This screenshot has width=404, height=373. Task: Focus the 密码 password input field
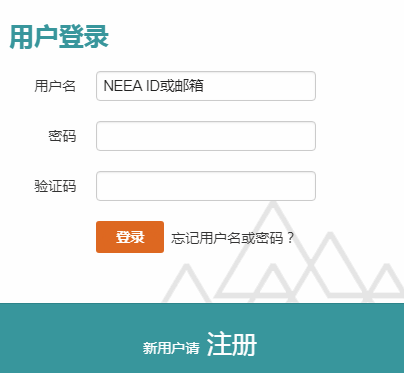pyautogui.click(x=206, y=136)
